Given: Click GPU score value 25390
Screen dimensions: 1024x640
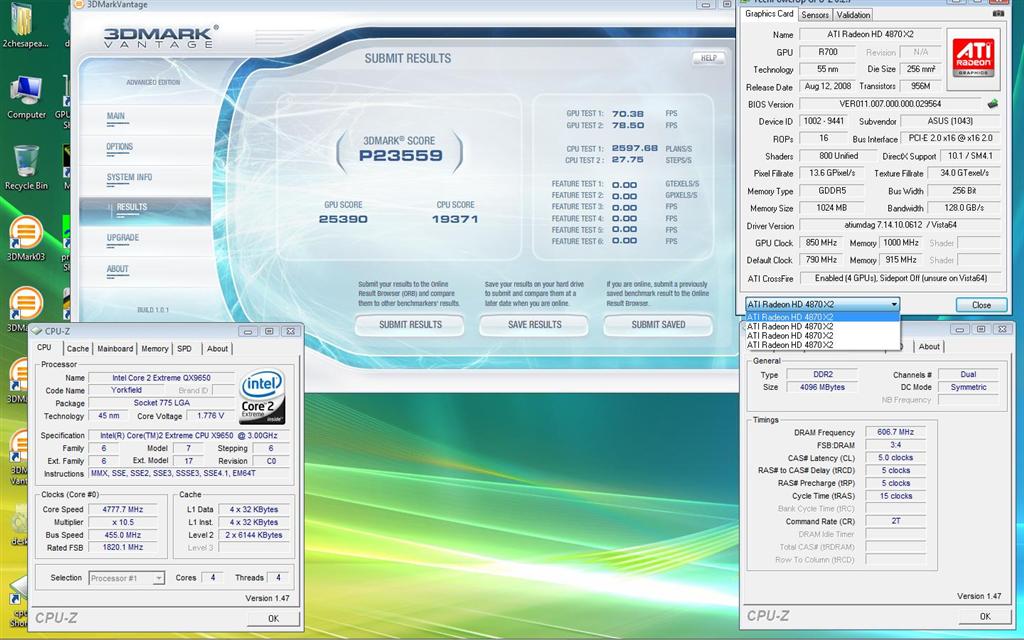Looking at the screenshot, I should coord(343,219).
